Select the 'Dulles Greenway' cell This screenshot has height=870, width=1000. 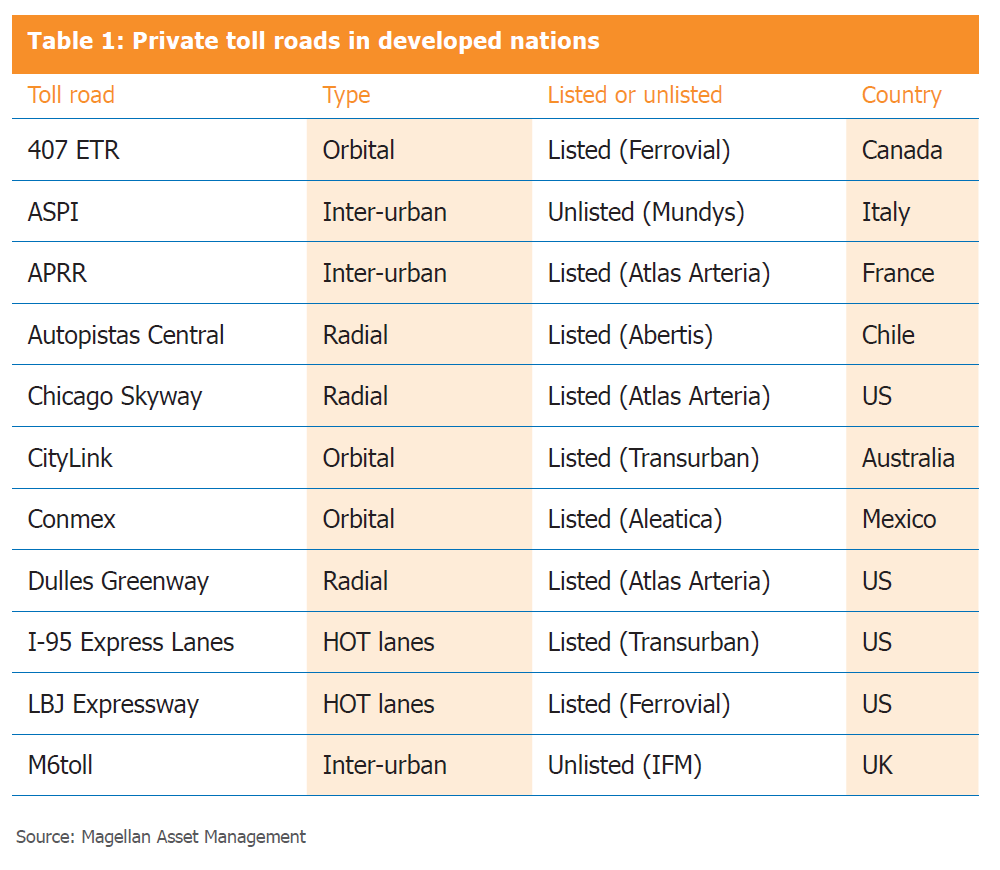point(118,581)
